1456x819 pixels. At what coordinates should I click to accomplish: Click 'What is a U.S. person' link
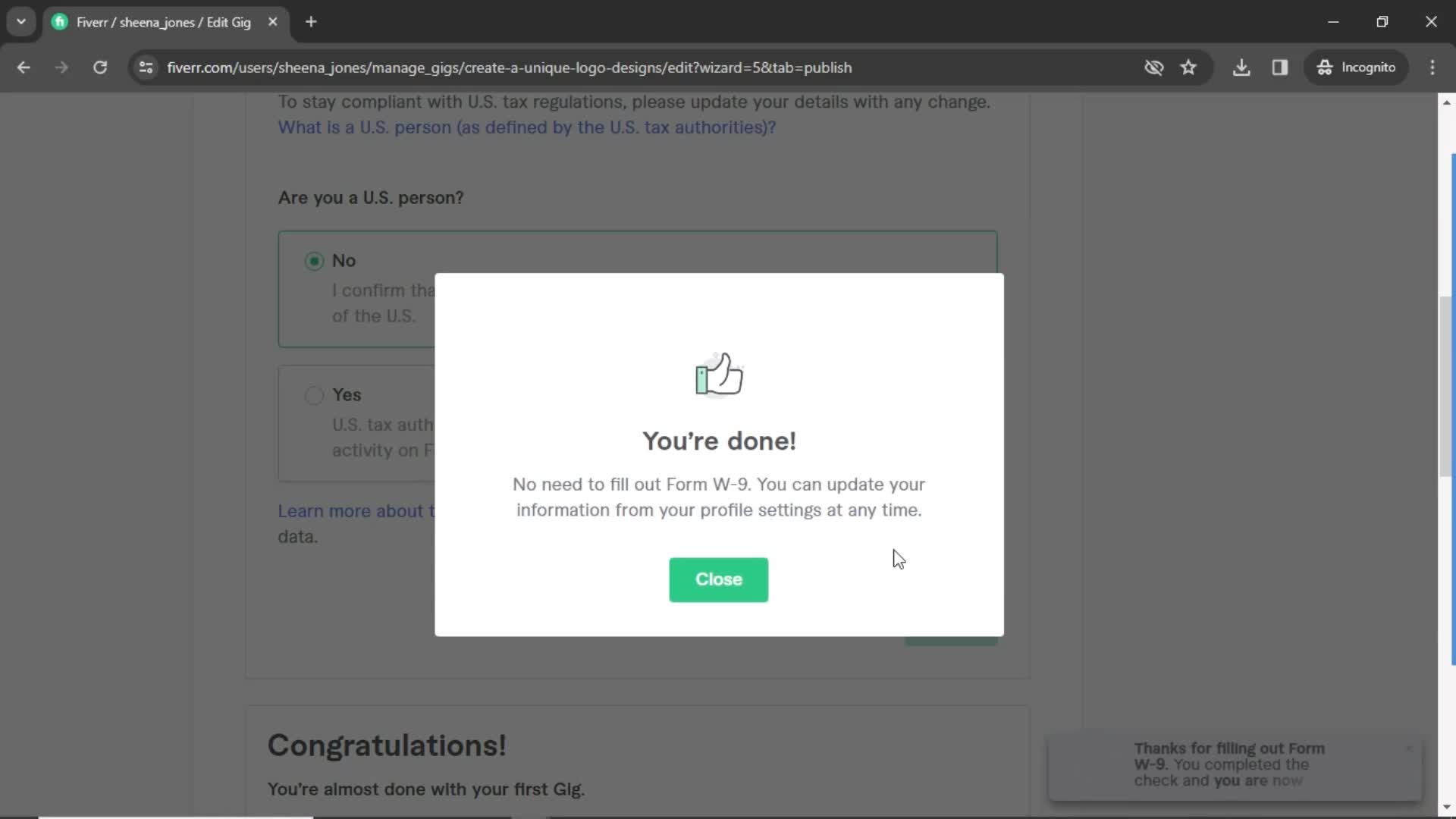(x=527, y=127)
